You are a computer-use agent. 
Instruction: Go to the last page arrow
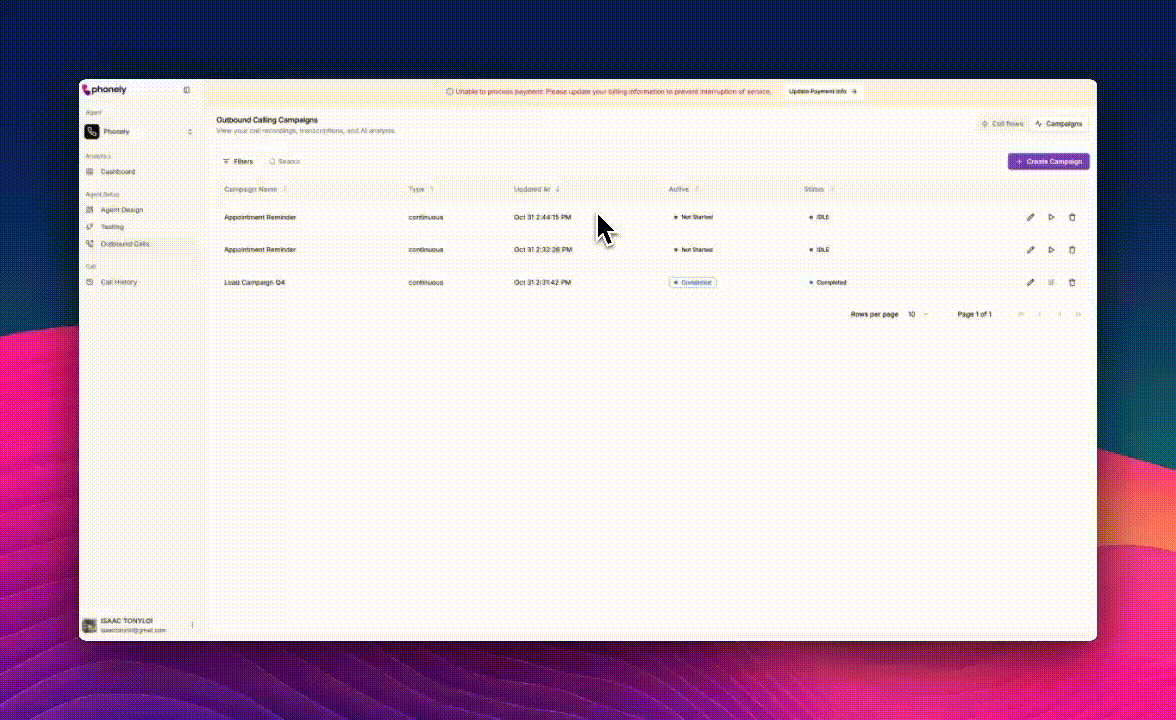[x=1078, y=314]
